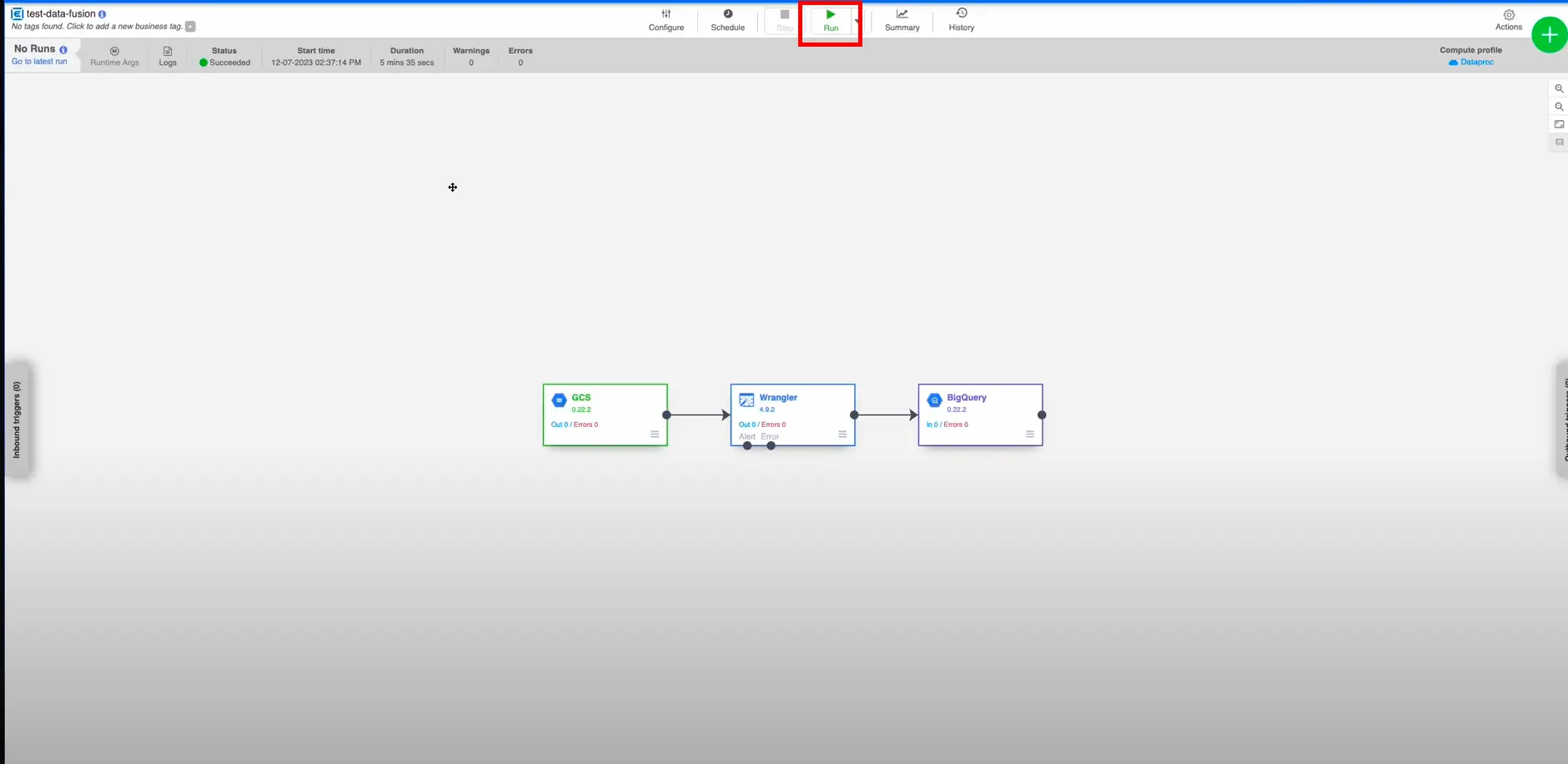Viewport: 1568px width, 764px height.
Task: Click the comments icon on canvas toolbar
Action: pyautogui.click(x=1558, y=143)
